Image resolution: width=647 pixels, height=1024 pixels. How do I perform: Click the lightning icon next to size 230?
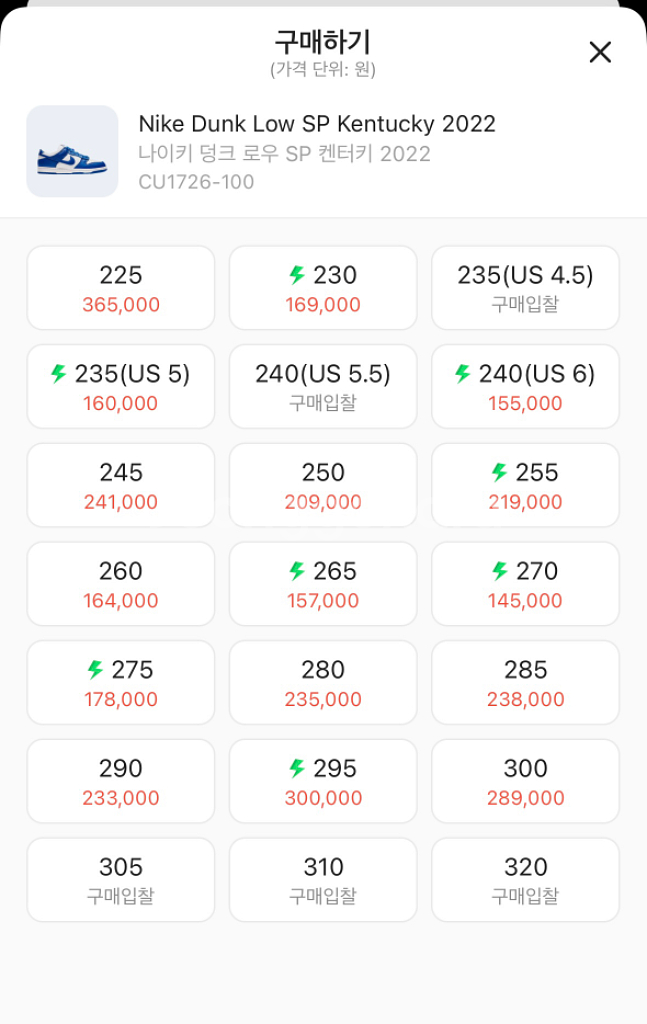[x=297, y=275]
